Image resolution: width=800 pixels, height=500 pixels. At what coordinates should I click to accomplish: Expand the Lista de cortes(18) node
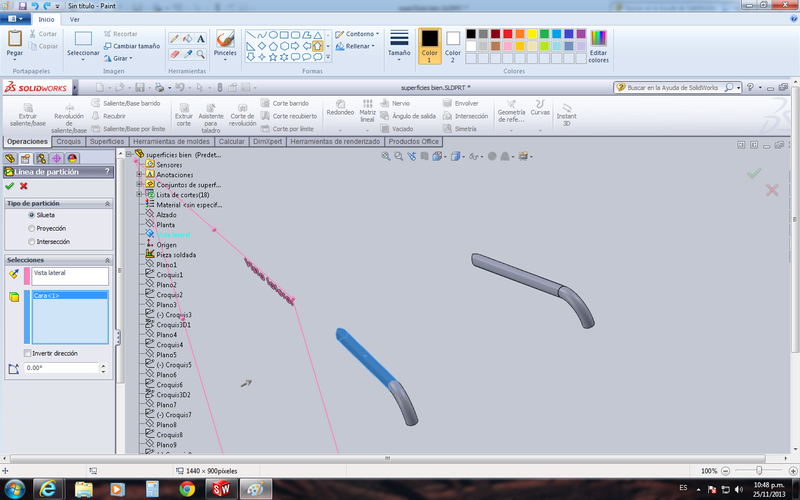point(139,194)
